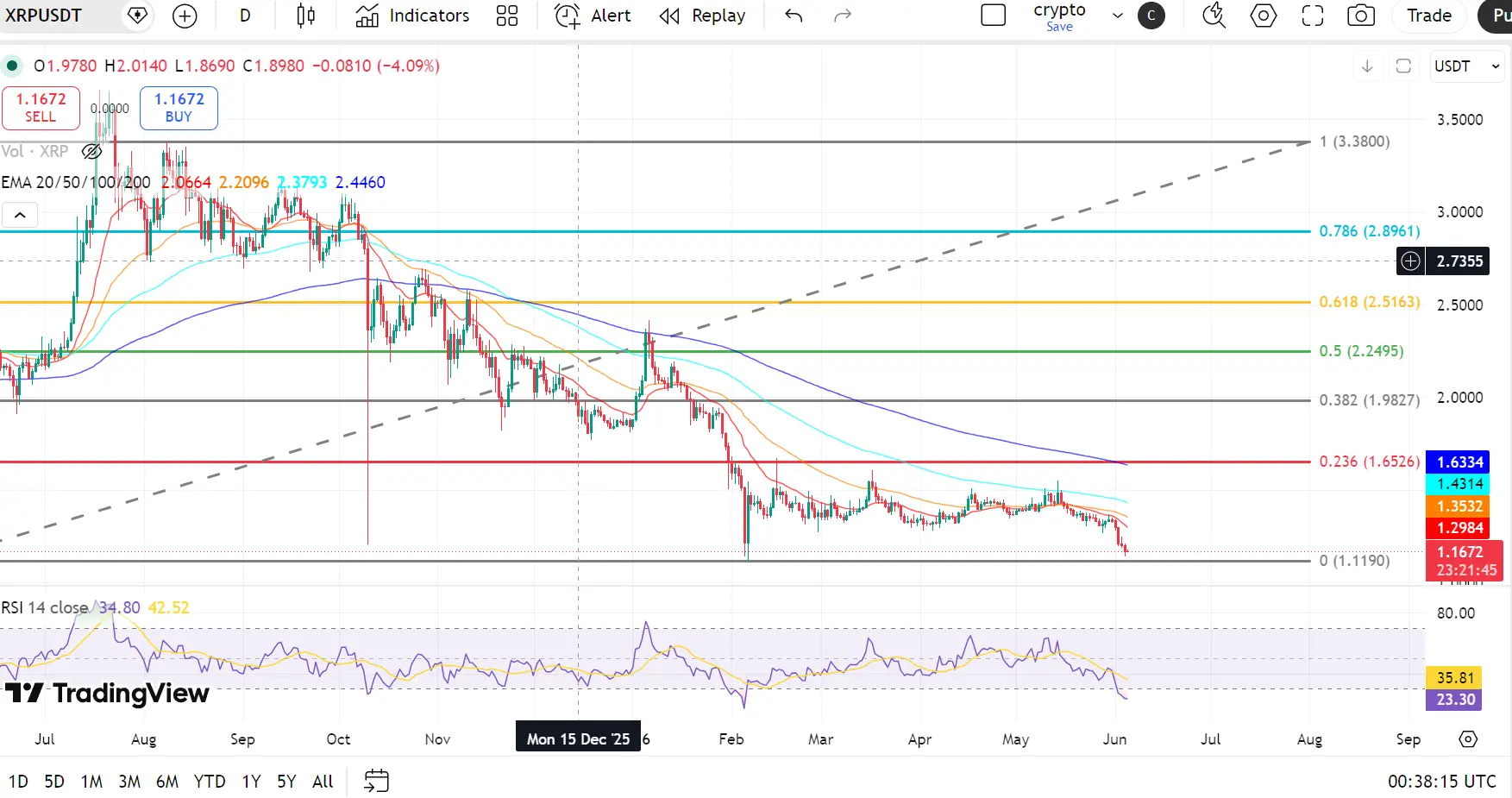
Task: Select the 0.236 (1.6526) Fibonacci level
Action: pyautogui.click(x=1370, y=462)
